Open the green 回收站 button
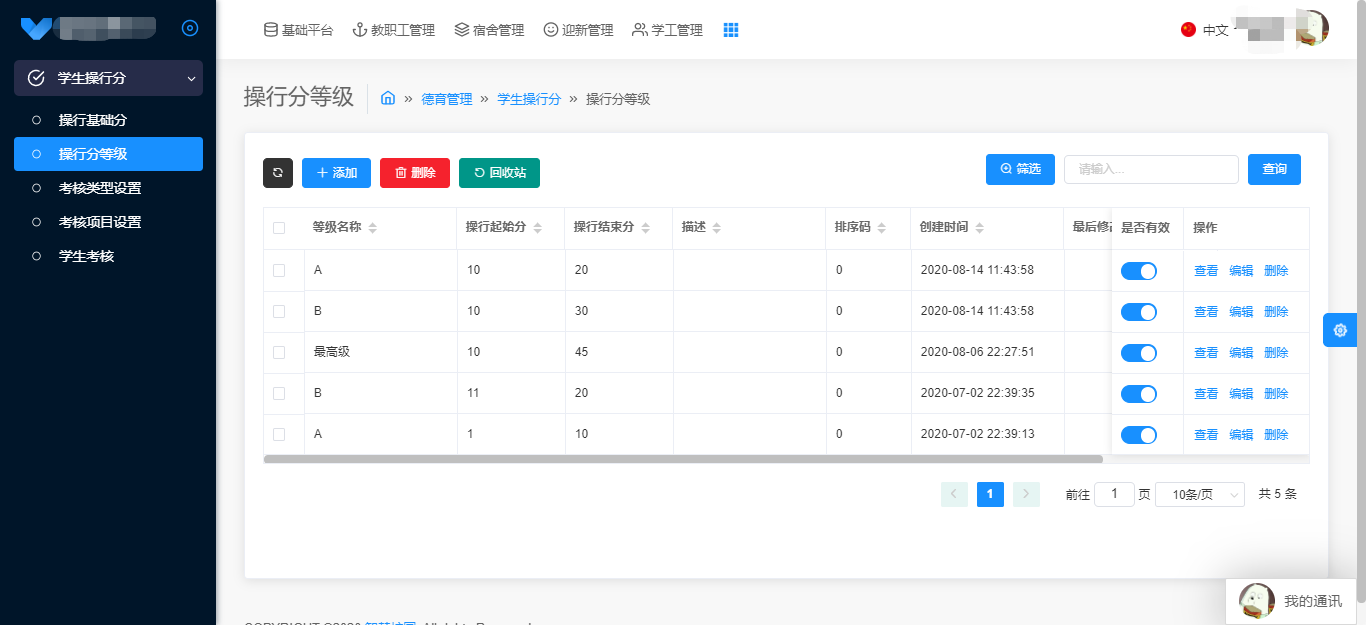Image resolution: width=1366 pixels, height=625 pixels. click(x=499, y=173)
